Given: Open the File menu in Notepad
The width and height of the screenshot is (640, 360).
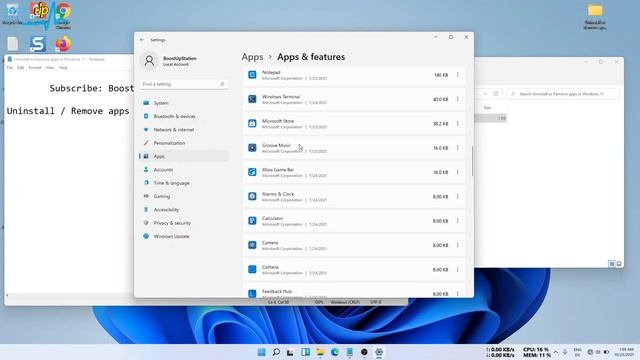Looking at the screenshot, I should [x=10, y=68].
